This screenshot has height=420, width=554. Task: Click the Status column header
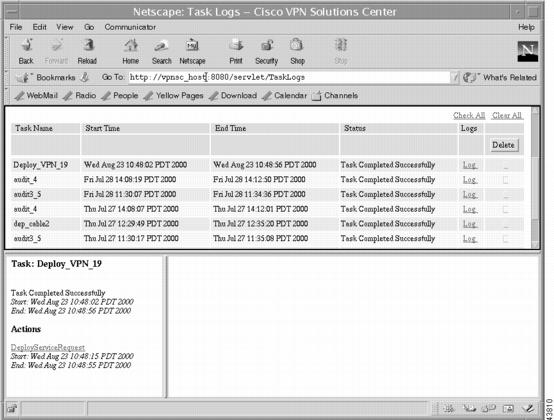[399, 128]
